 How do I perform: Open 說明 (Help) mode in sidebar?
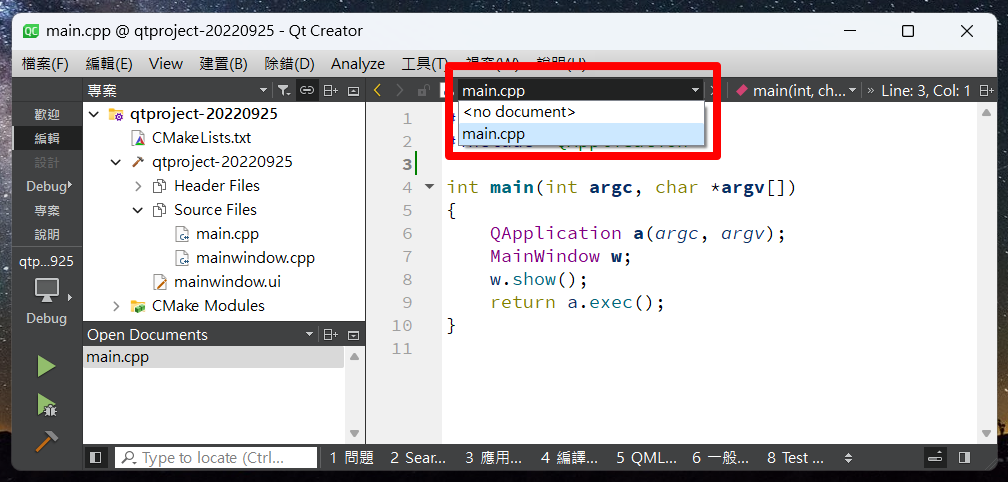(x=47, y=235)
